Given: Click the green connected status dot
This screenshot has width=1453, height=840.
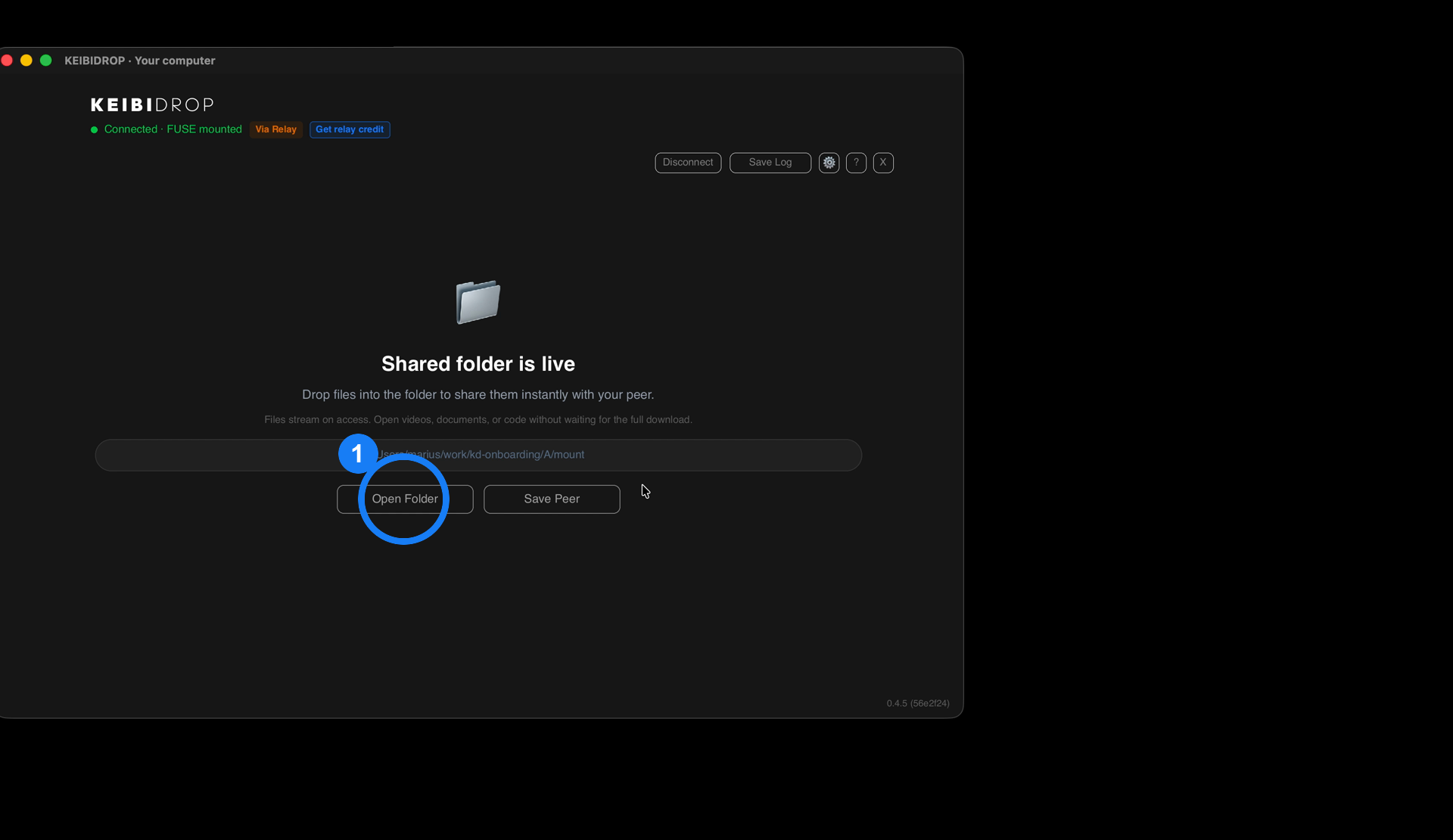Looking at the screenshot, I should click(95, 129).
